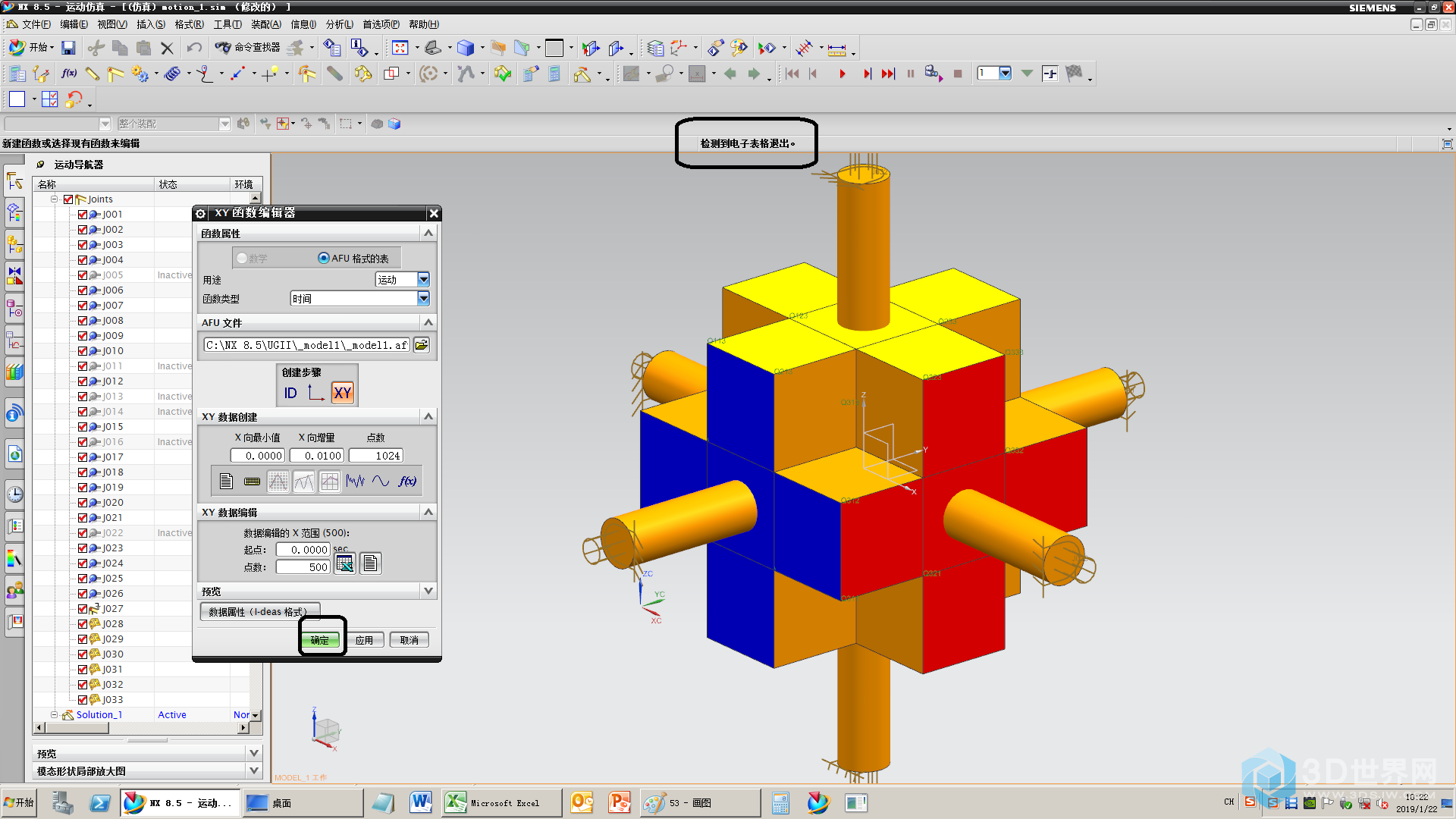Click the data properties (I-deas 格式) button

pyautogui.click(x=259, y=612)
